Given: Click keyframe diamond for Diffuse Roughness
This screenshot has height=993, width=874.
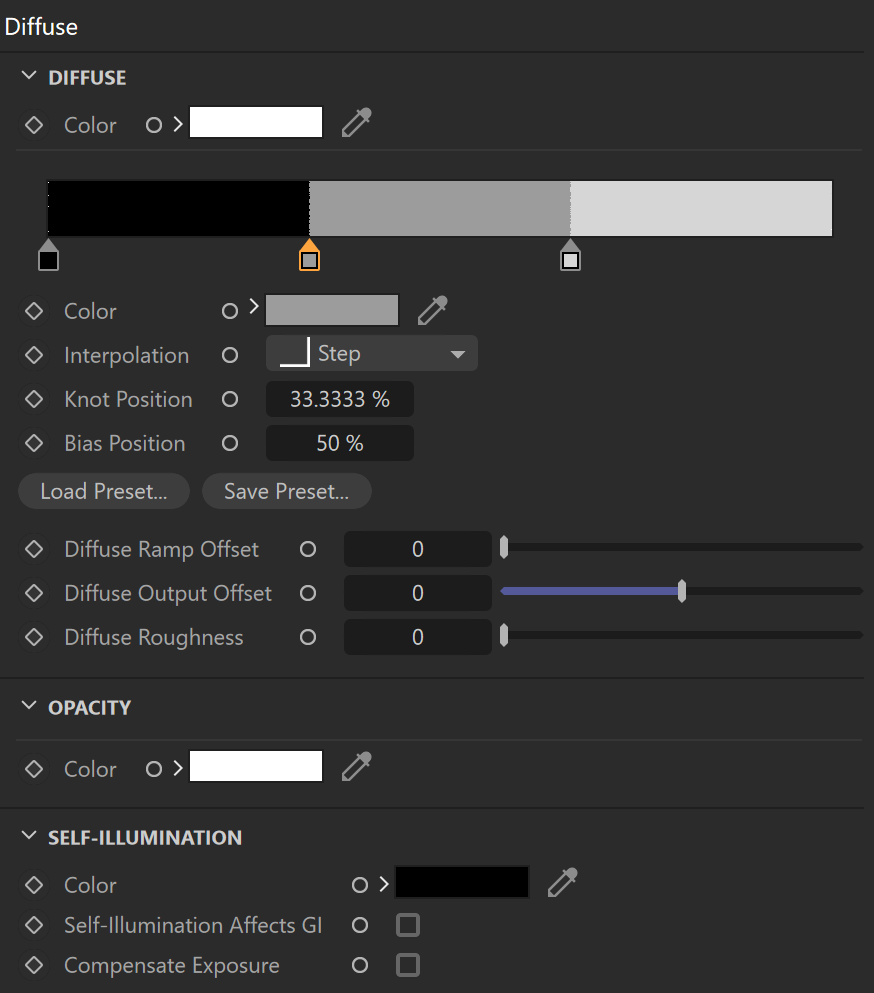Looking at the screenshot, I should click(34, 637).
